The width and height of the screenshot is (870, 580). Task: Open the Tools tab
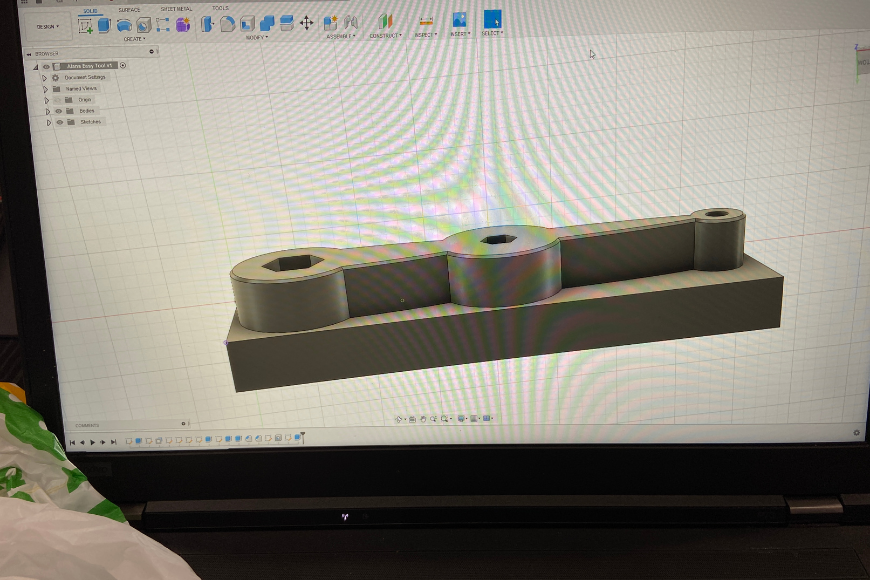pyautogui.click(x=220, y=8)
